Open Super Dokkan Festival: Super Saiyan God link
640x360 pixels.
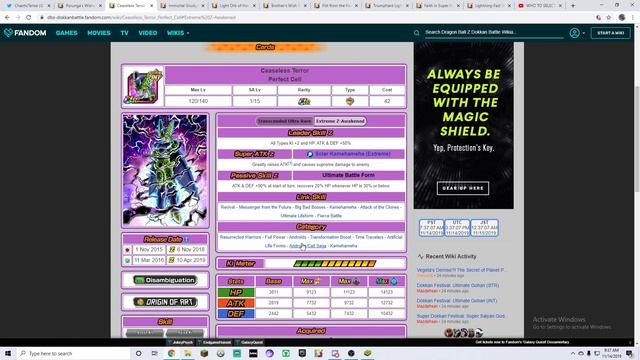tap(460, 316)
